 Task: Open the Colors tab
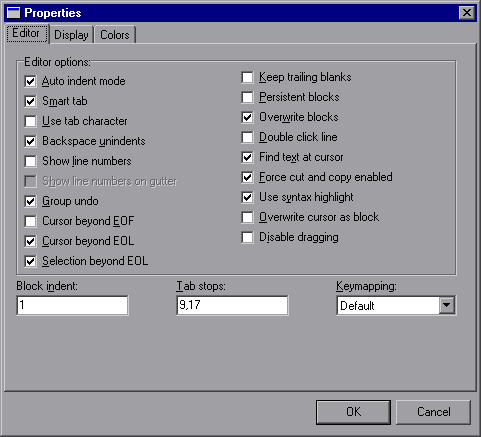tap(115, 35)
